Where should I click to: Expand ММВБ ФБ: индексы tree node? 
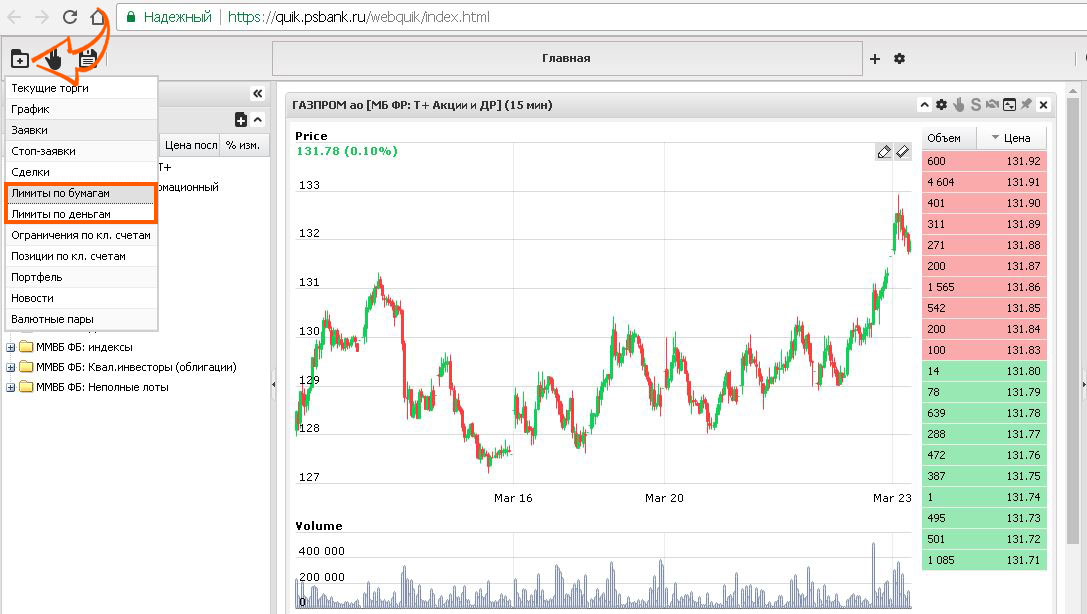(11, 347)
